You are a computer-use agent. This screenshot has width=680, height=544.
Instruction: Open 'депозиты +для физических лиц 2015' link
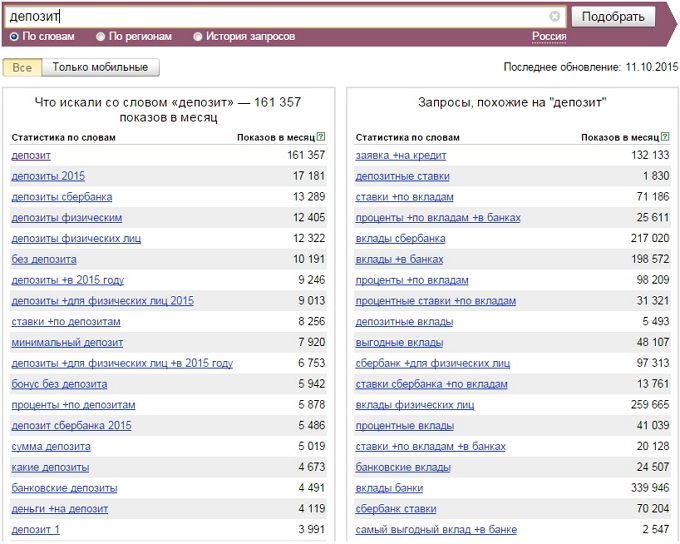(103, 301)
